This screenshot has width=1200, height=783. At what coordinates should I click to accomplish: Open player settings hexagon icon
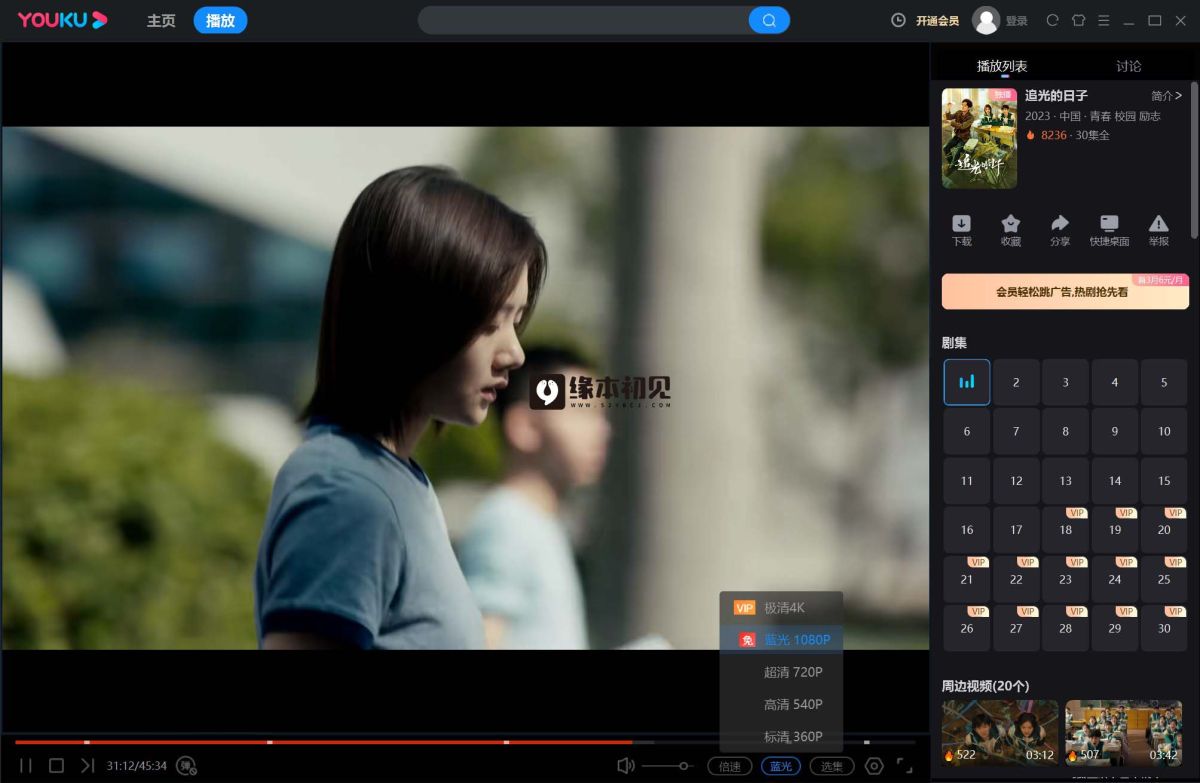(874, 766)
